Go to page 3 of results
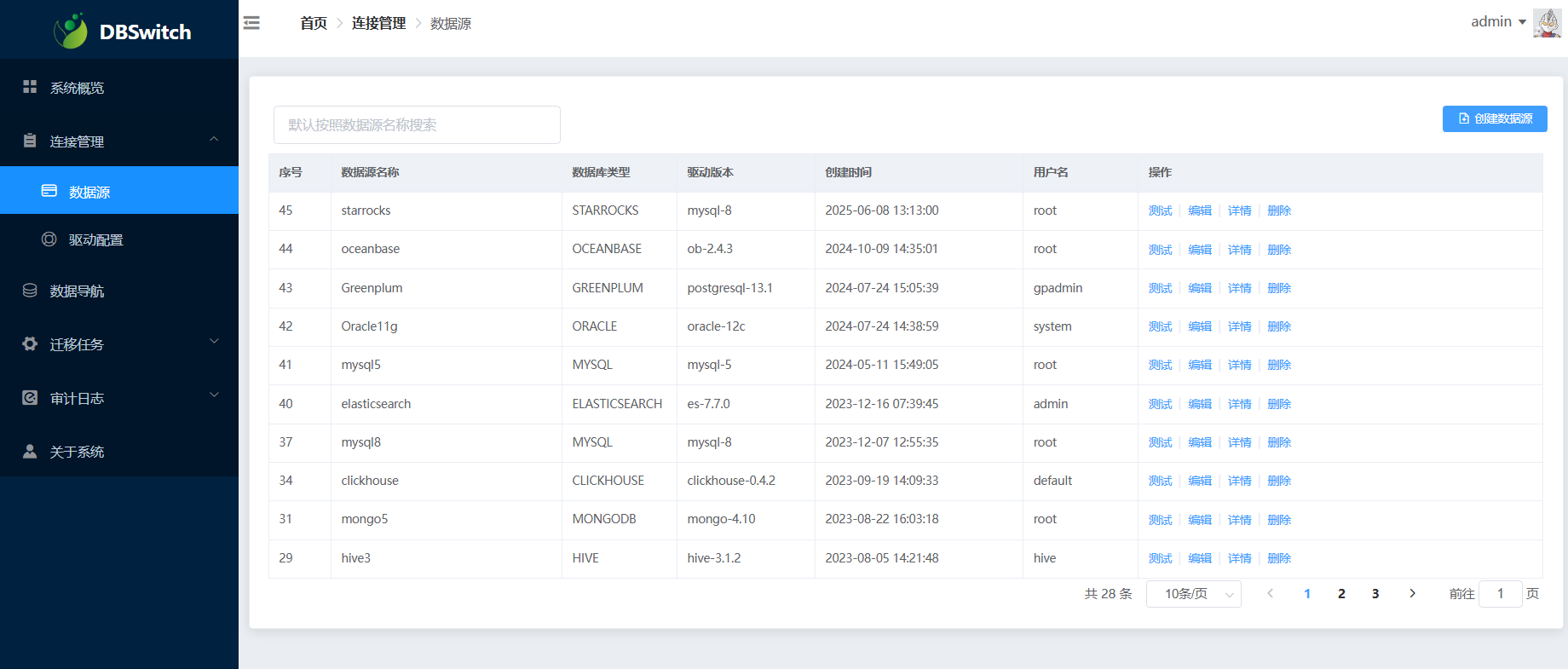Screen dimensions: 1568x669 (x=1375, y=594)
